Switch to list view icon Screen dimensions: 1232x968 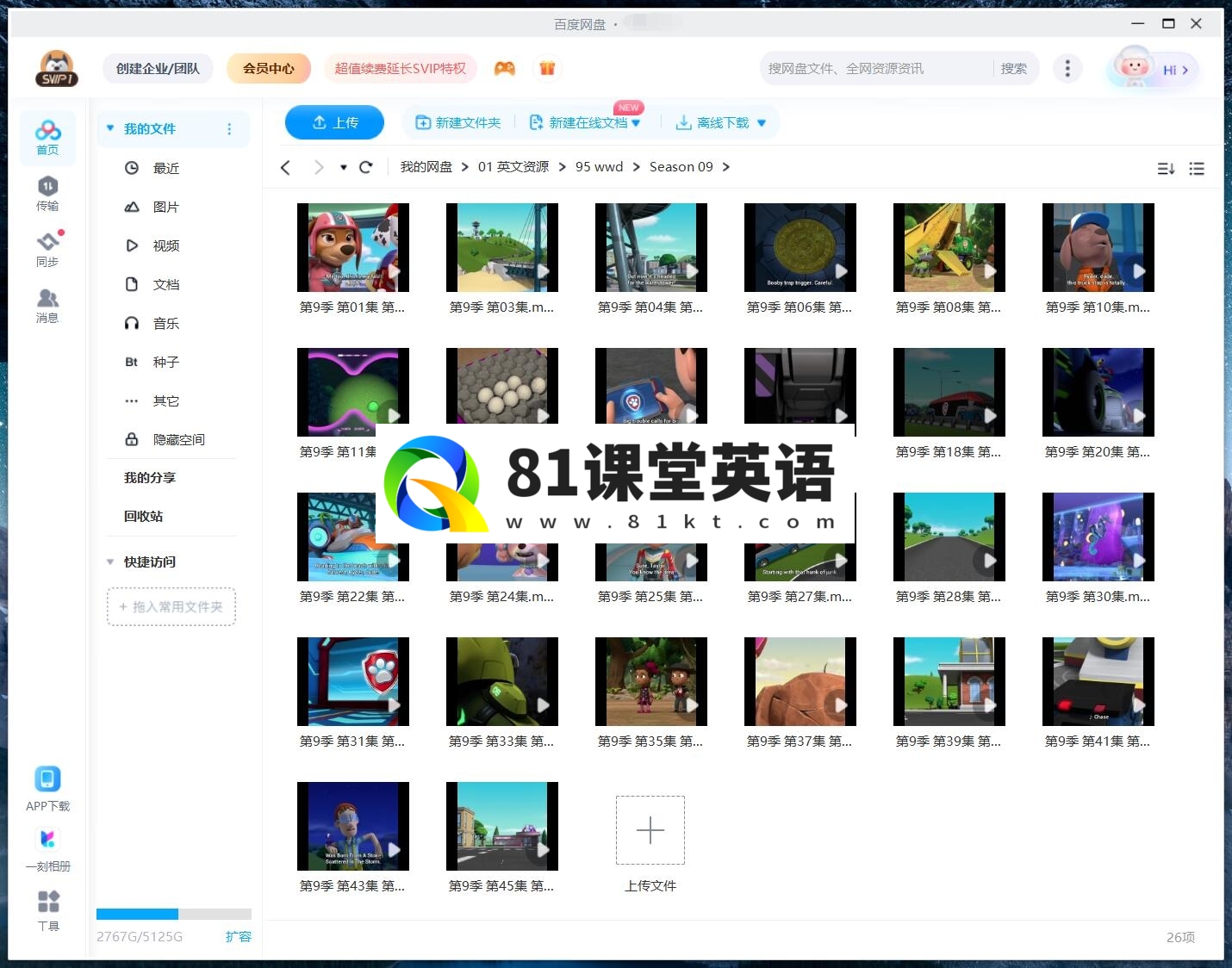point(1197,169)
